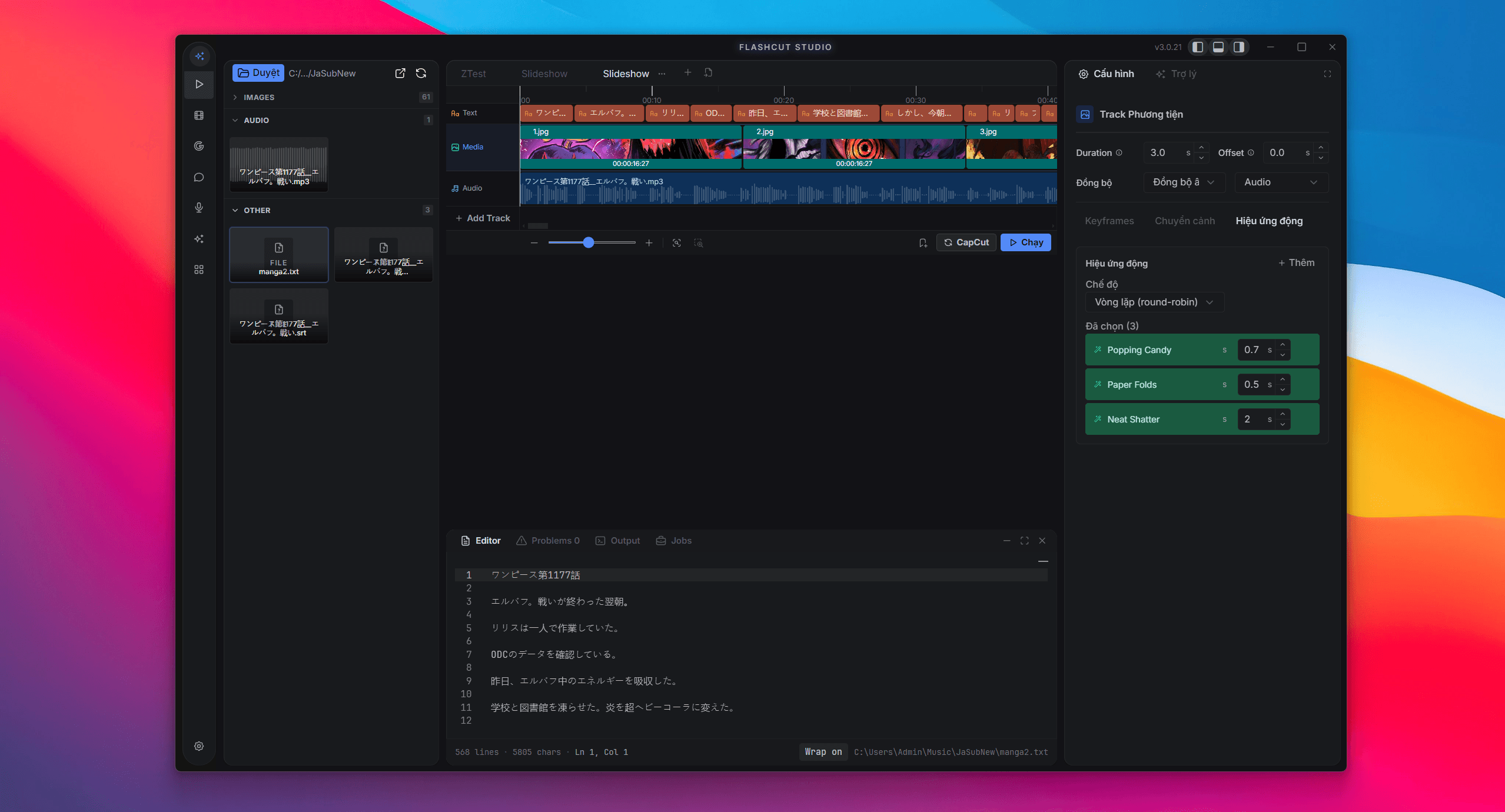Click the sparkle logo icon atop the sidebar
Viewport: 1505px width, 812px height.
coord(200,56)
